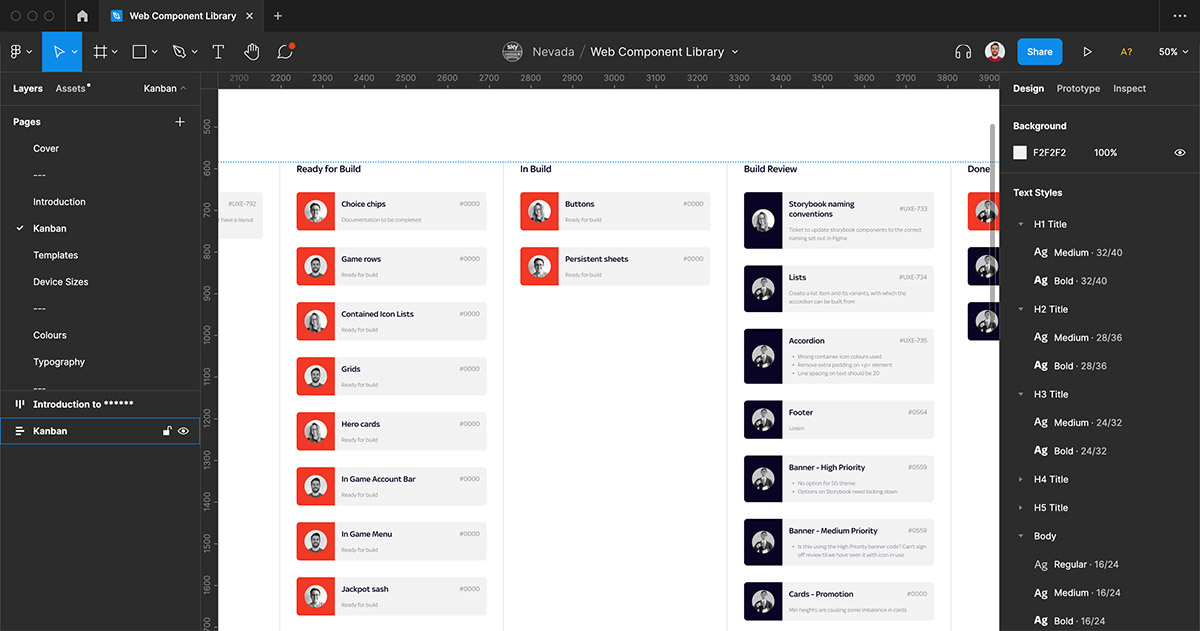The image size is (1200, 631).
Task: Select the Pen tool
Action: pyautogui.click(x=179, y=52)
